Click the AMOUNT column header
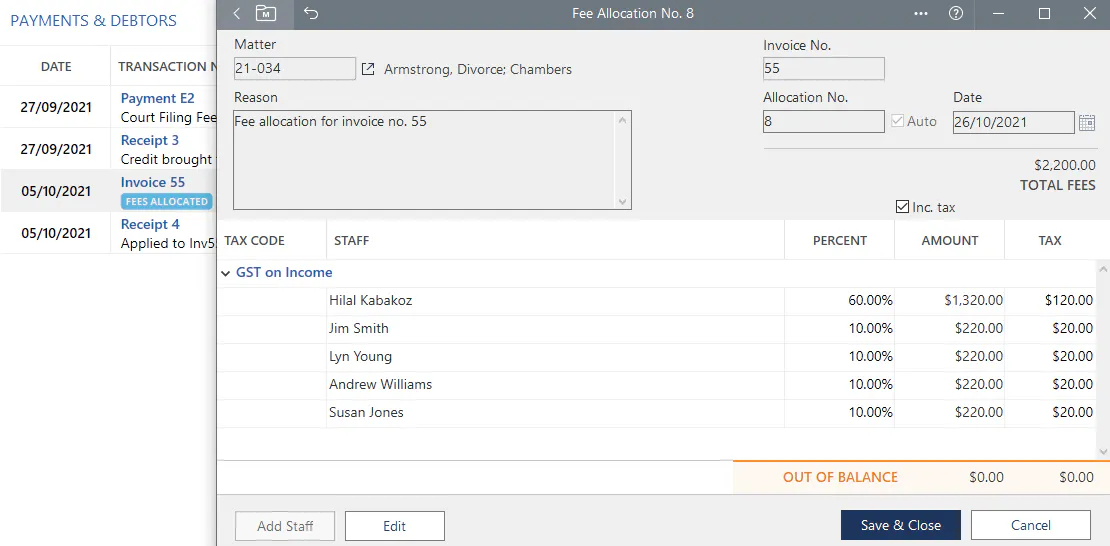 (x=949, y=240)
